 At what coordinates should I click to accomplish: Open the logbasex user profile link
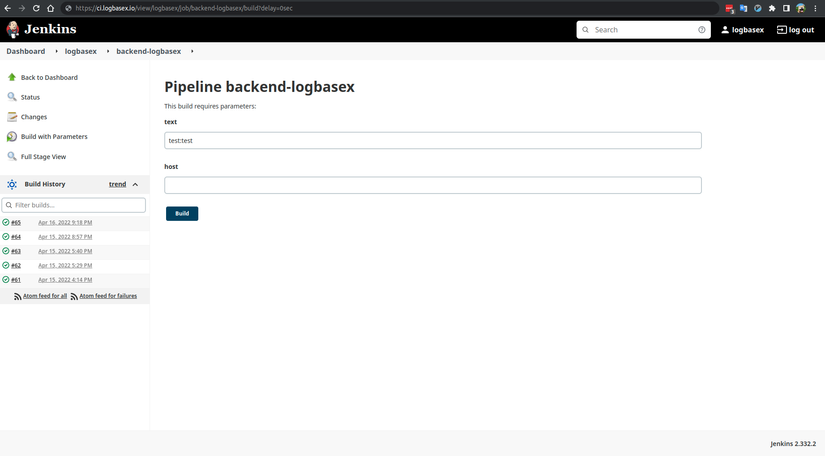(x=742, y=30)
